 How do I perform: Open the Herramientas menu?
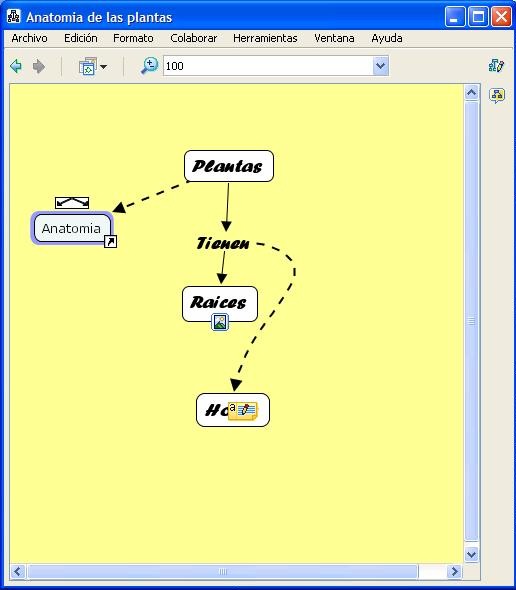click(265, 38)
